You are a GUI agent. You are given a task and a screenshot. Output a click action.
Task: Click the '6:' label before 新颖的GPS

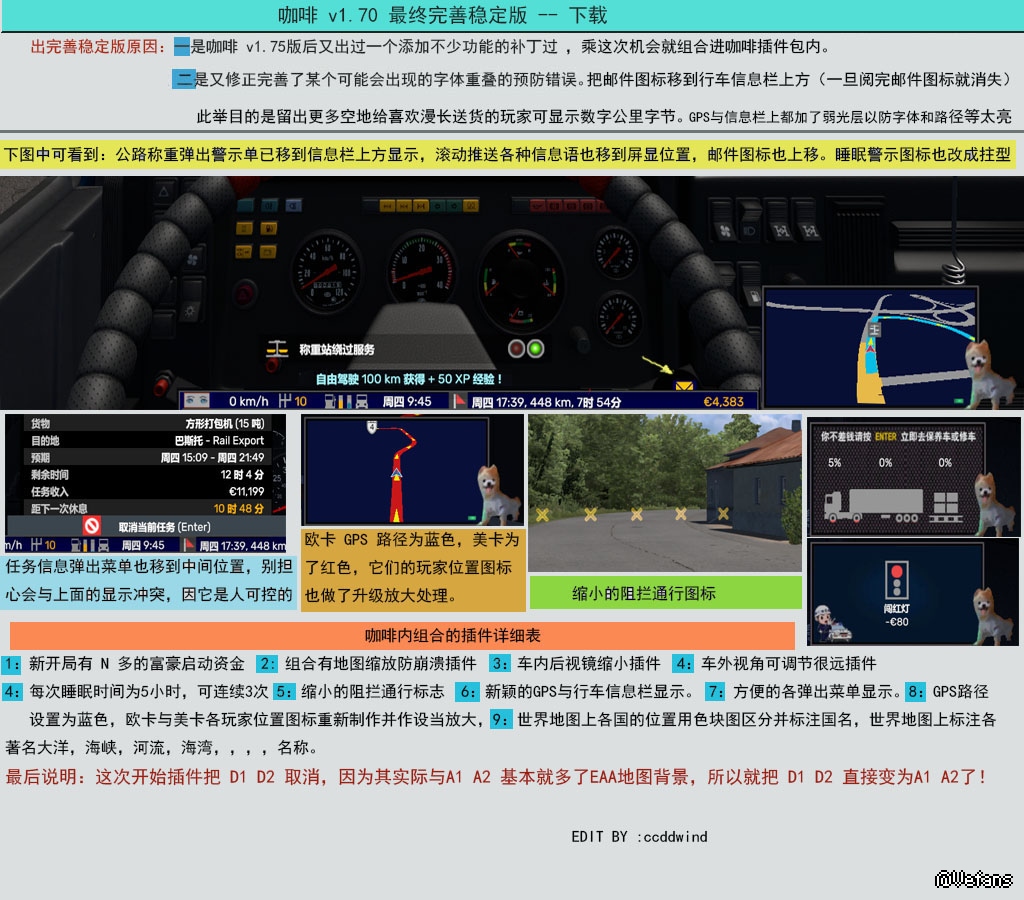coord(468,692)
